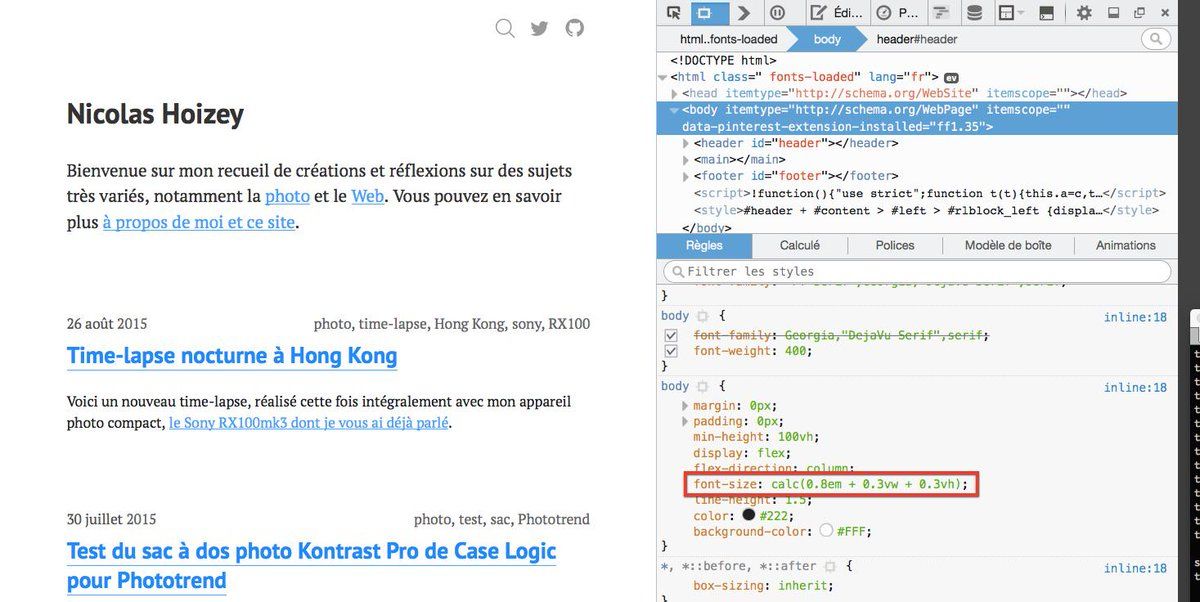The height and width of the screenshot is (602, 1200).
Task: Open the 'à propos de moi et ce site' link
Action: tap(199, 222)
